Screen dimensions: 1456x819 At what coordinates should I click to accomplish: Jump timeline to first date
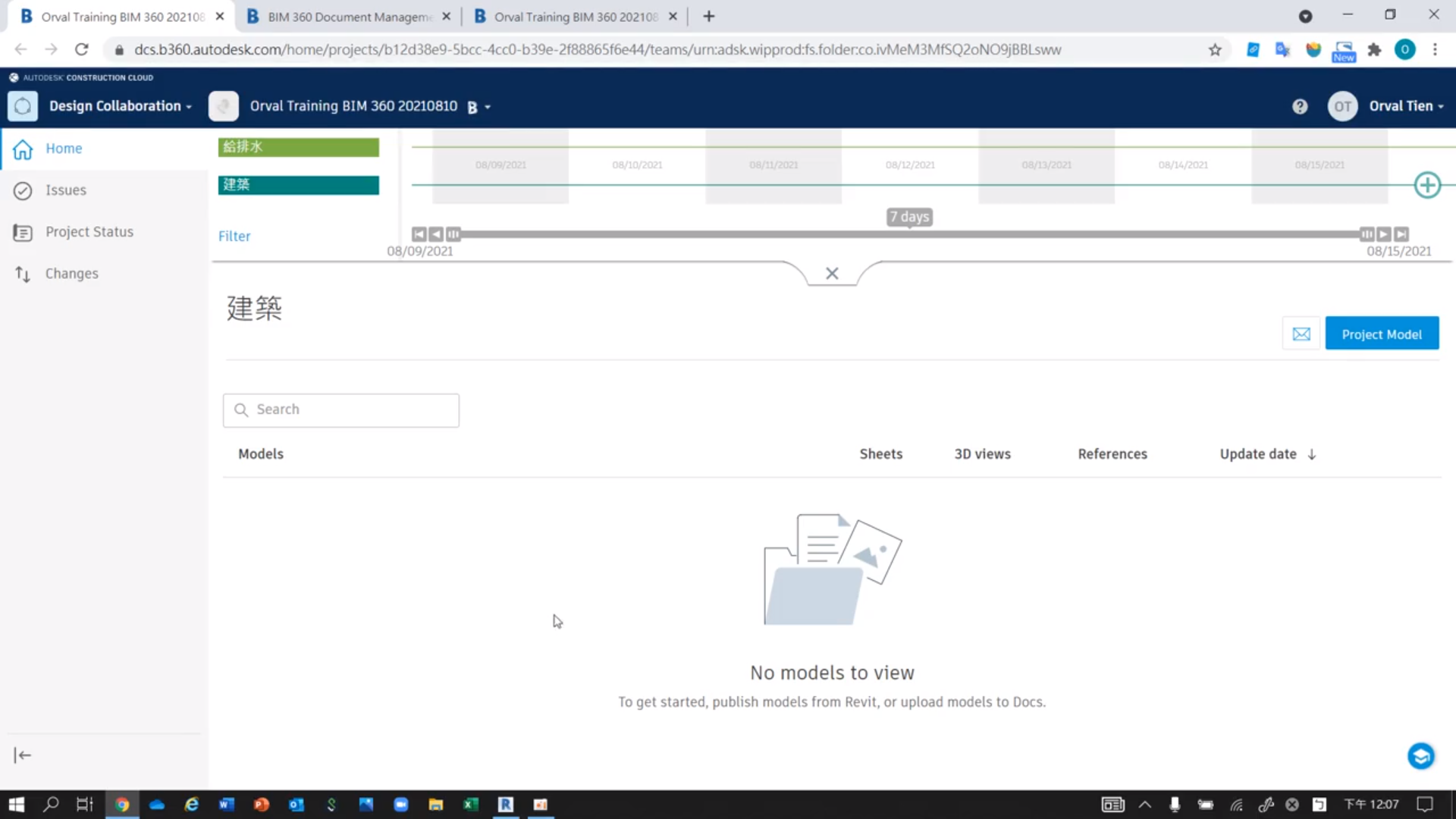click(419, 234)
